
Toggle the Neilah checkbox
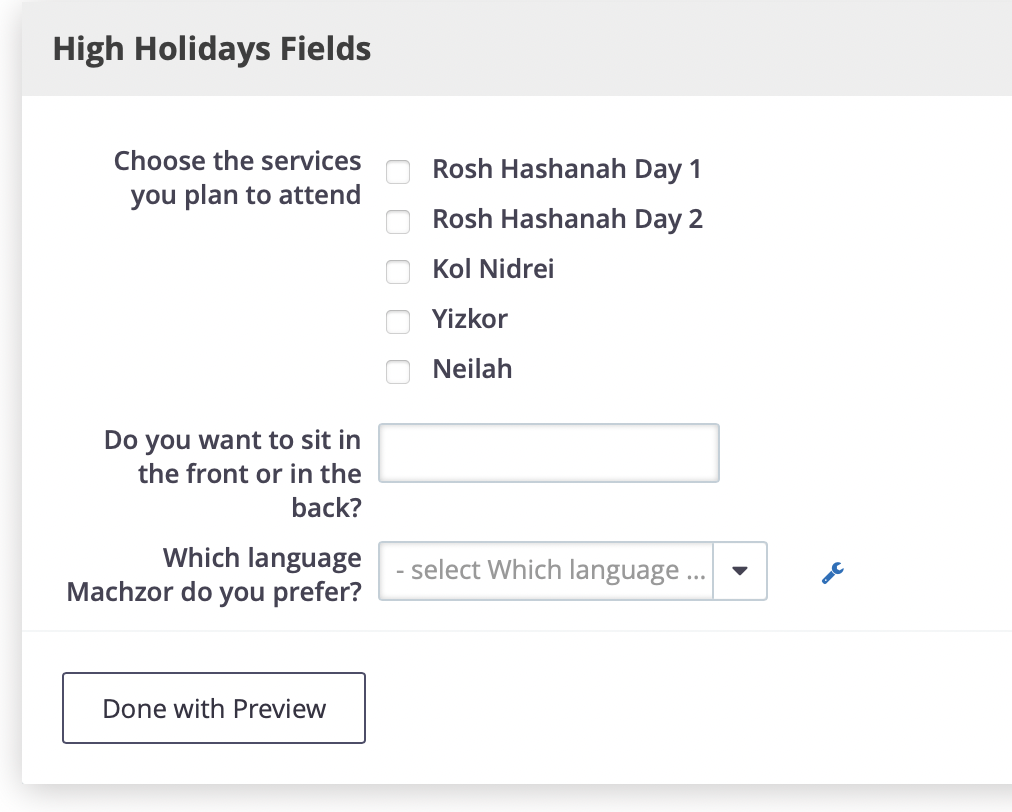398,372
